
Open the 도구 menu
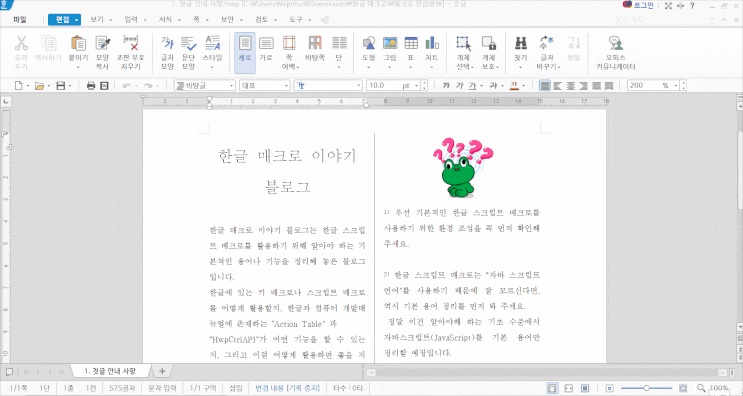coord(296,20)
